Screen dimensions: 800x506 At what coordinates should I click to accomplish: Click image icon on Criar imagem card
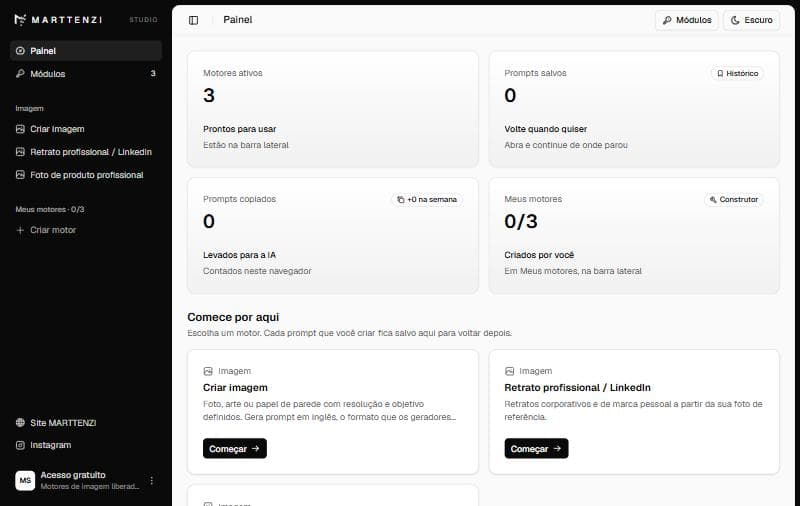pyautogui.click(x=208, y=371)
